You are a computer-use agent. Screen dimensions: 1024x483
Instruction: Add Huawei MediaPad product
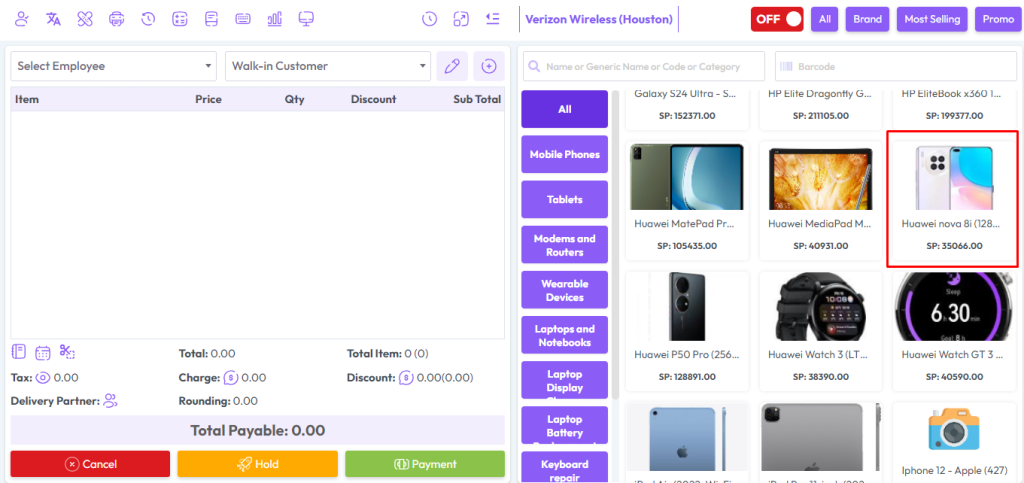(x=821, y=199)
